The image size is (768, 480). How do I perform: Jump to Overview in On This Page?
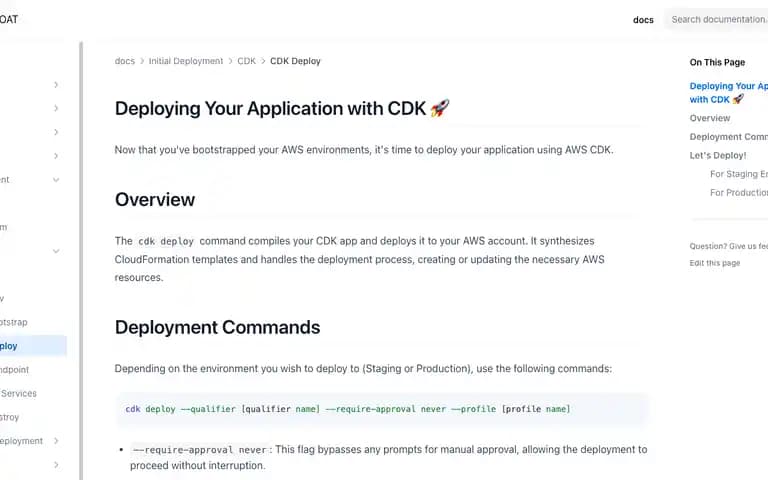(x=710, y=118)
